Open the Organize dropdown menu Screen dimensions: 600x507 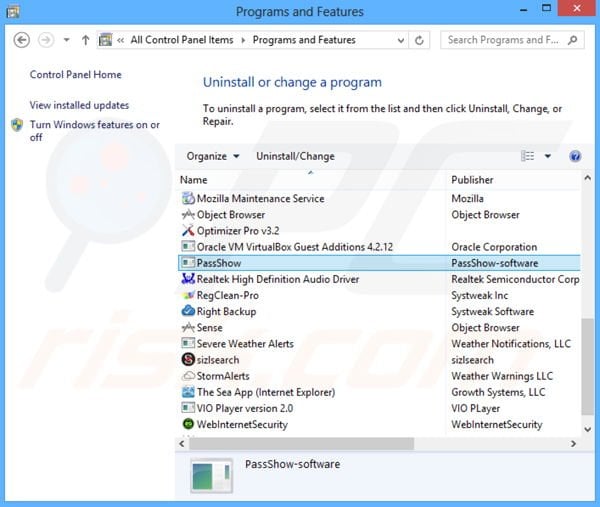tap(213, 156)
